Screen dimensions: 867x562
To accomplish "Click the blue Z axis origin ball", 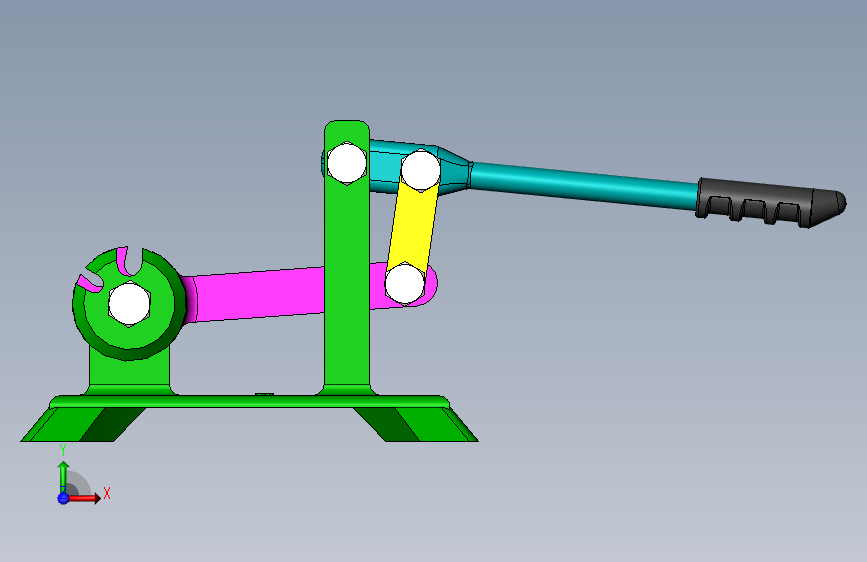I will [x=63, y=498].
